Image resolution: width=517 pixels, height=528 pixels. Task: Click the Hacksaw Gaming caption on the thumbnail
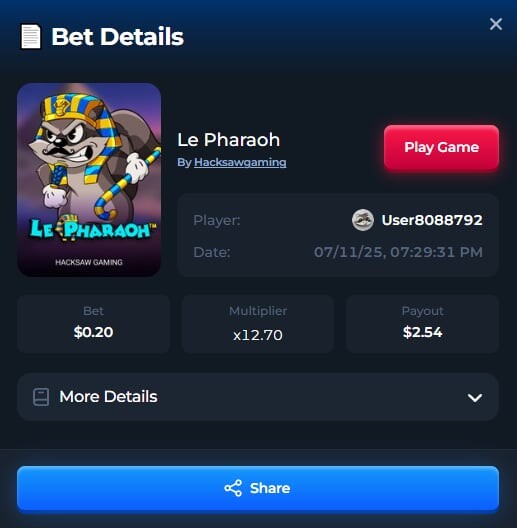(x=89, y=262)
